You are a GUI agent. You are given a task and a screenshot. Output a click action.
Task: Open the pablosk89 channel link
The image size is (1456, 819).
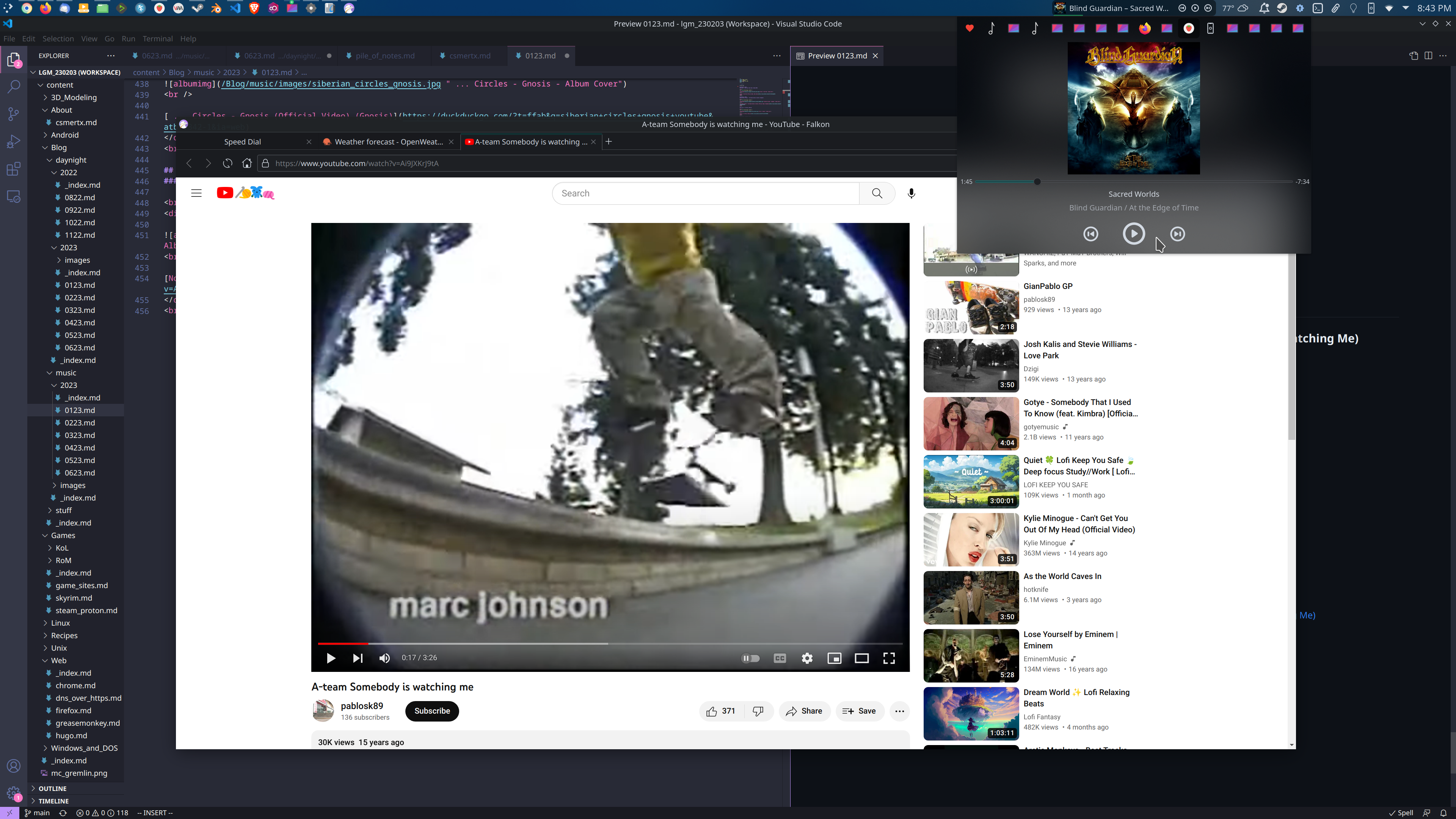point(362,706)
